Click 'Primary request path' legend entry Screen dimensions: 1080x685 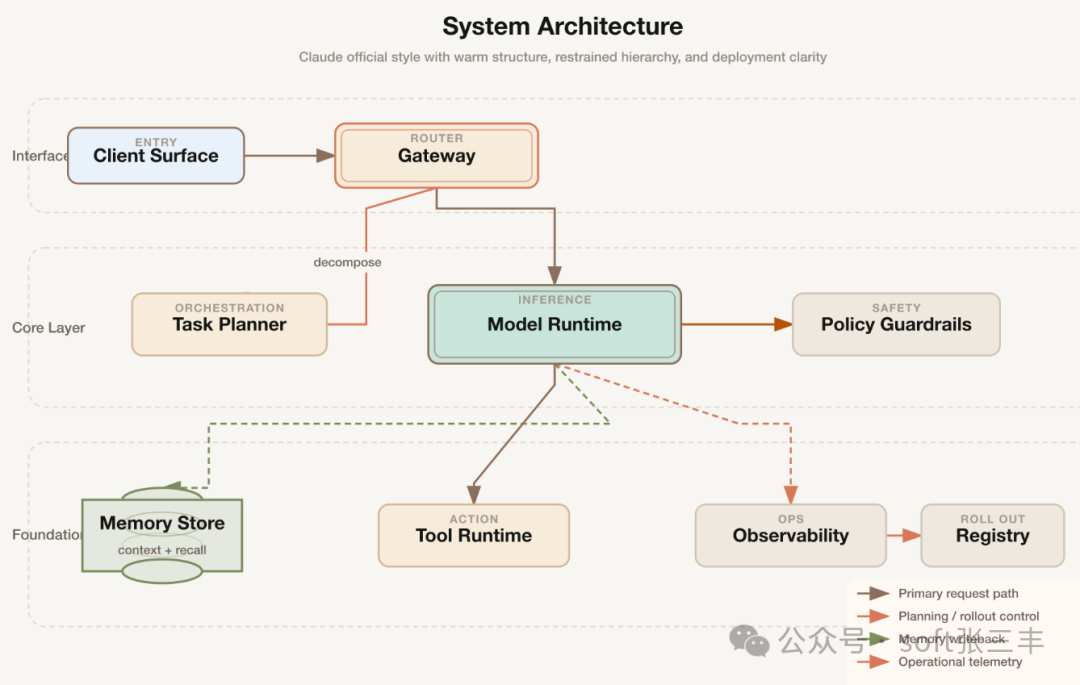[958, 593]
